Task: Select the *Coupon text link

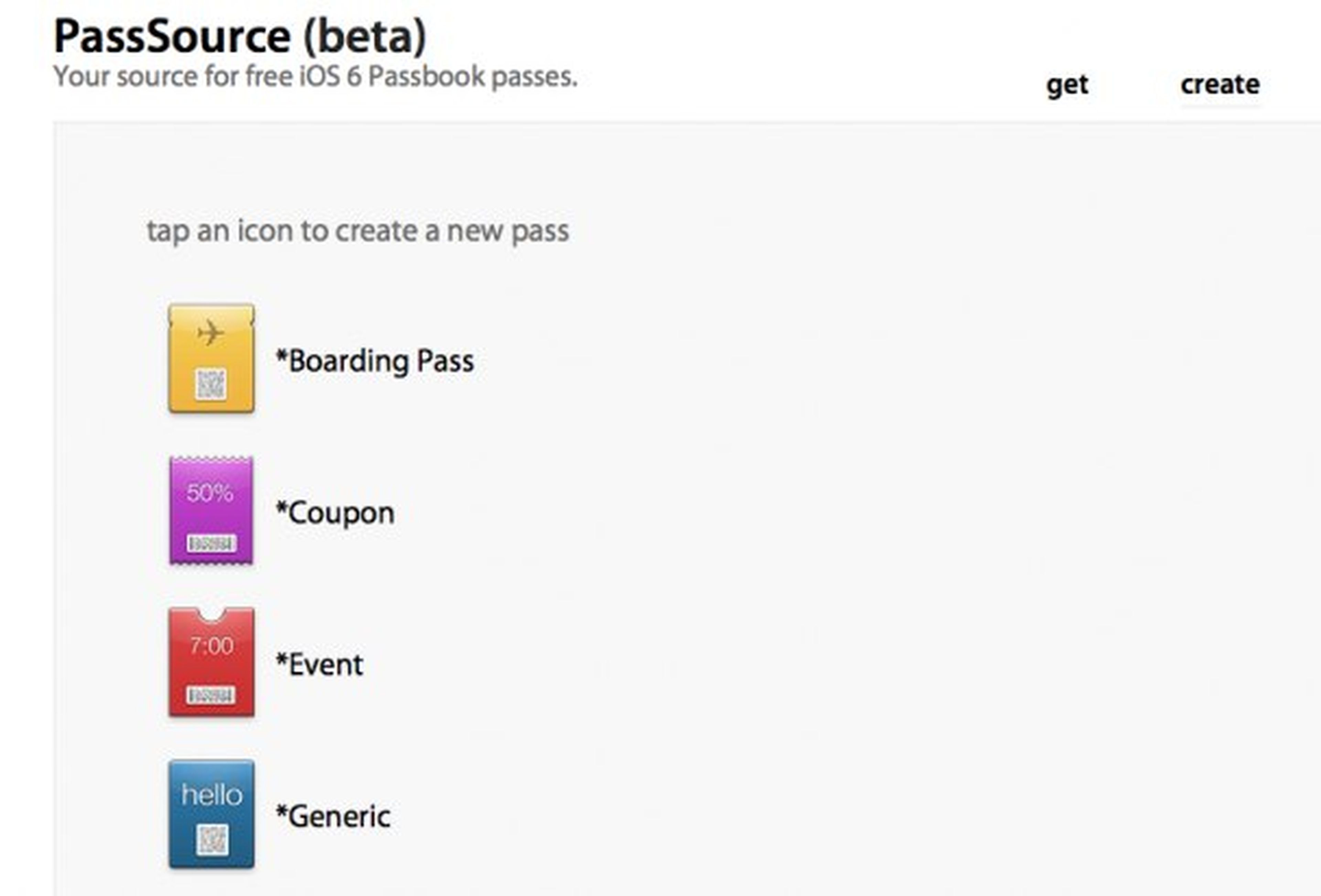Action: tap(335, 513)
